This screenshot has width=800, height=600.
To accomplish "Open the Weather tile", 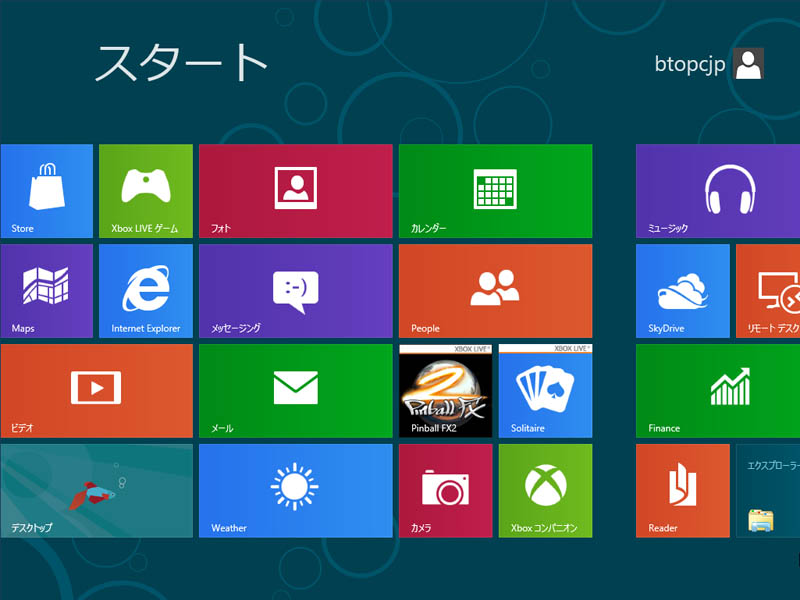I will pos(296,491).
